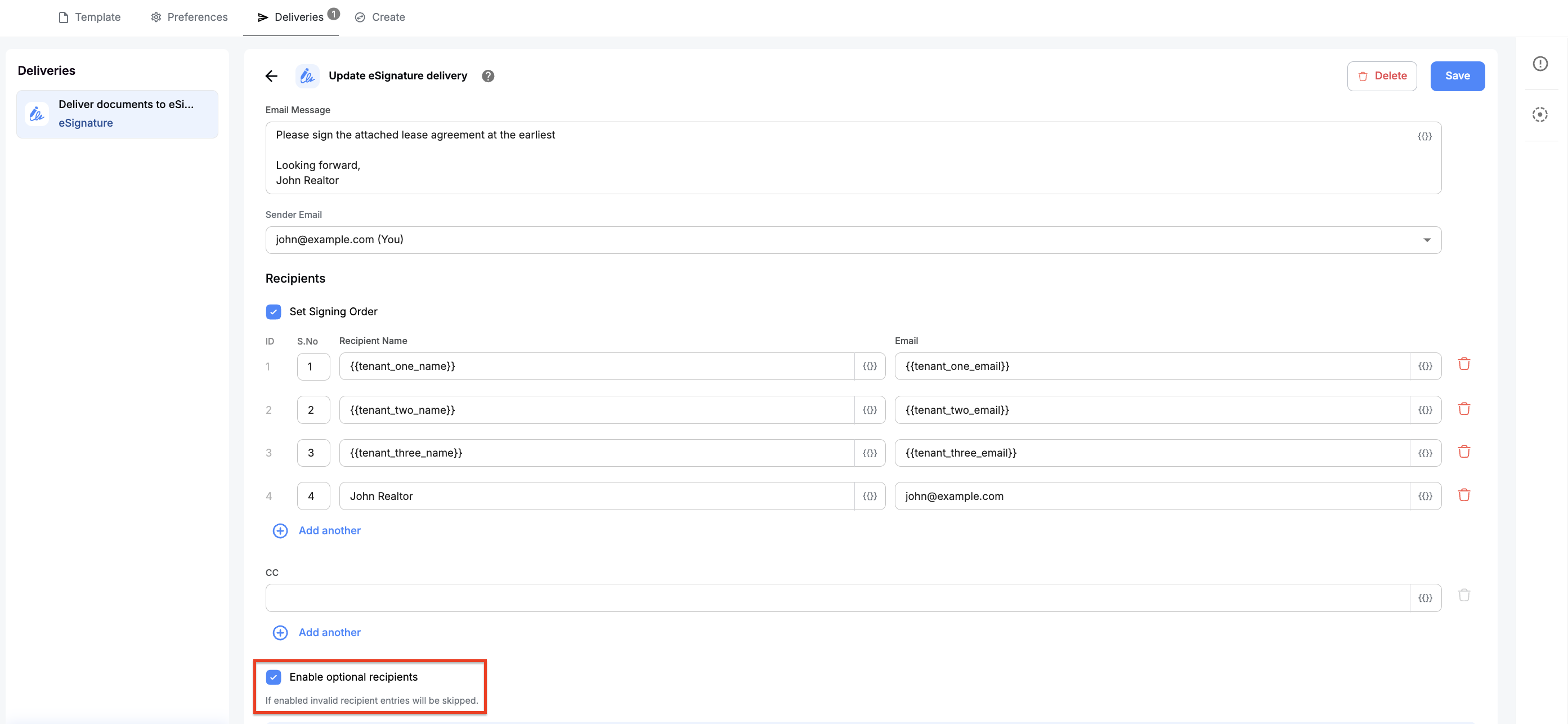Uncheck Set Signing Order checkbox
This screenshot has height=724, width=1568.
[x=274, y=312]
